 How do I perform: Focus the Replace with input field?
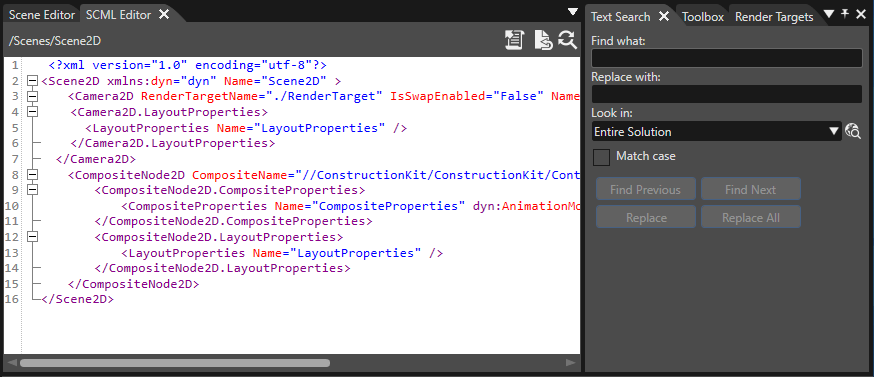726,94
